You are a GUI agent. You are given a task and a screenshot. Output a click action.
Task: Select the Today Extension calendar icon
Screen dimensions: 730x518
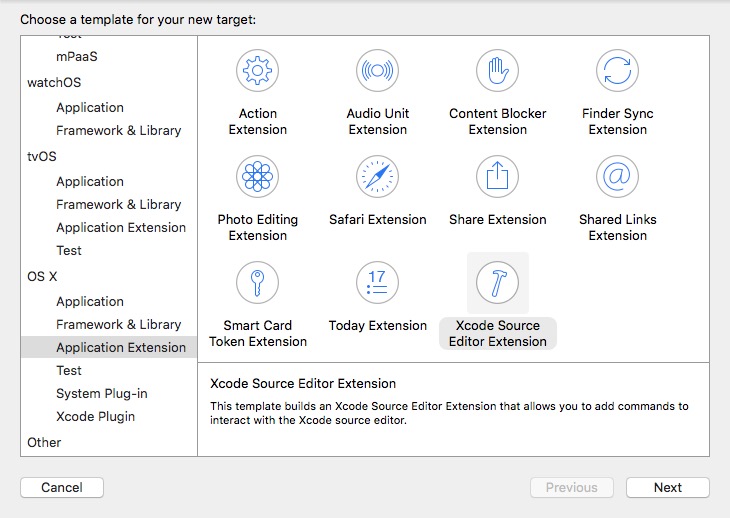378,283
